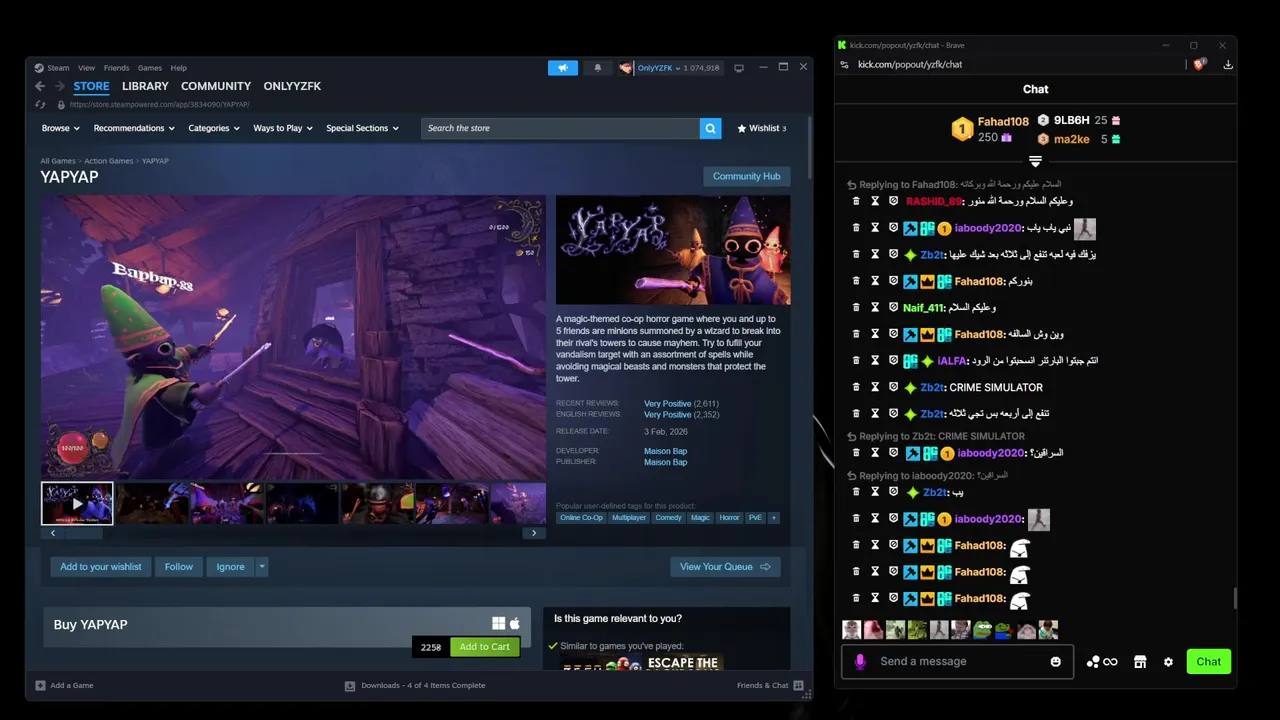This screenshot has height=720, width=1280.
Task: Open Maison Bap developer link
Action: (665, 451)
